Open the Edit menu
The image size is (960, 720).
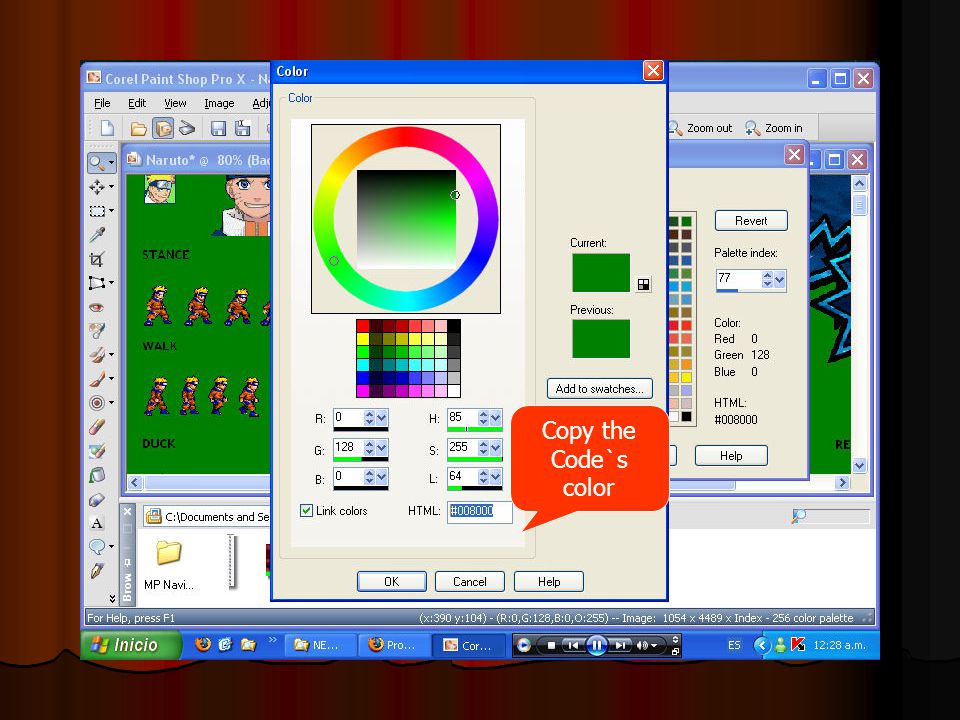tap(137, 103)
